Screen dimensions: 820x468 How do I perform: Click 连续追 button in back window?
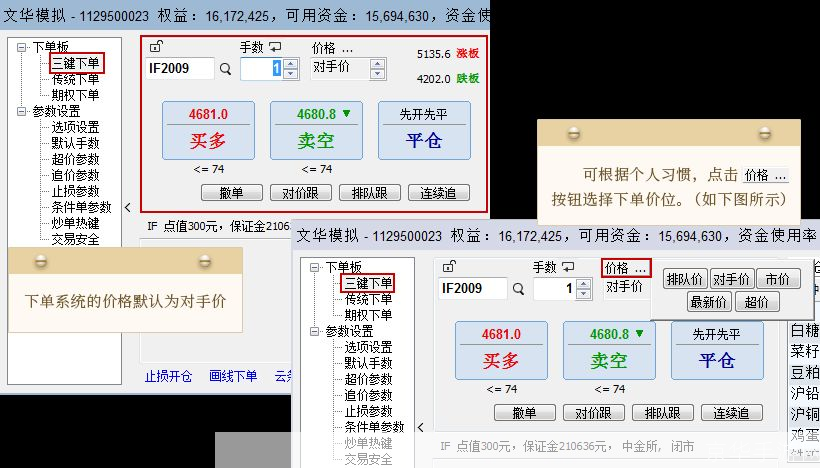point(439,193)
